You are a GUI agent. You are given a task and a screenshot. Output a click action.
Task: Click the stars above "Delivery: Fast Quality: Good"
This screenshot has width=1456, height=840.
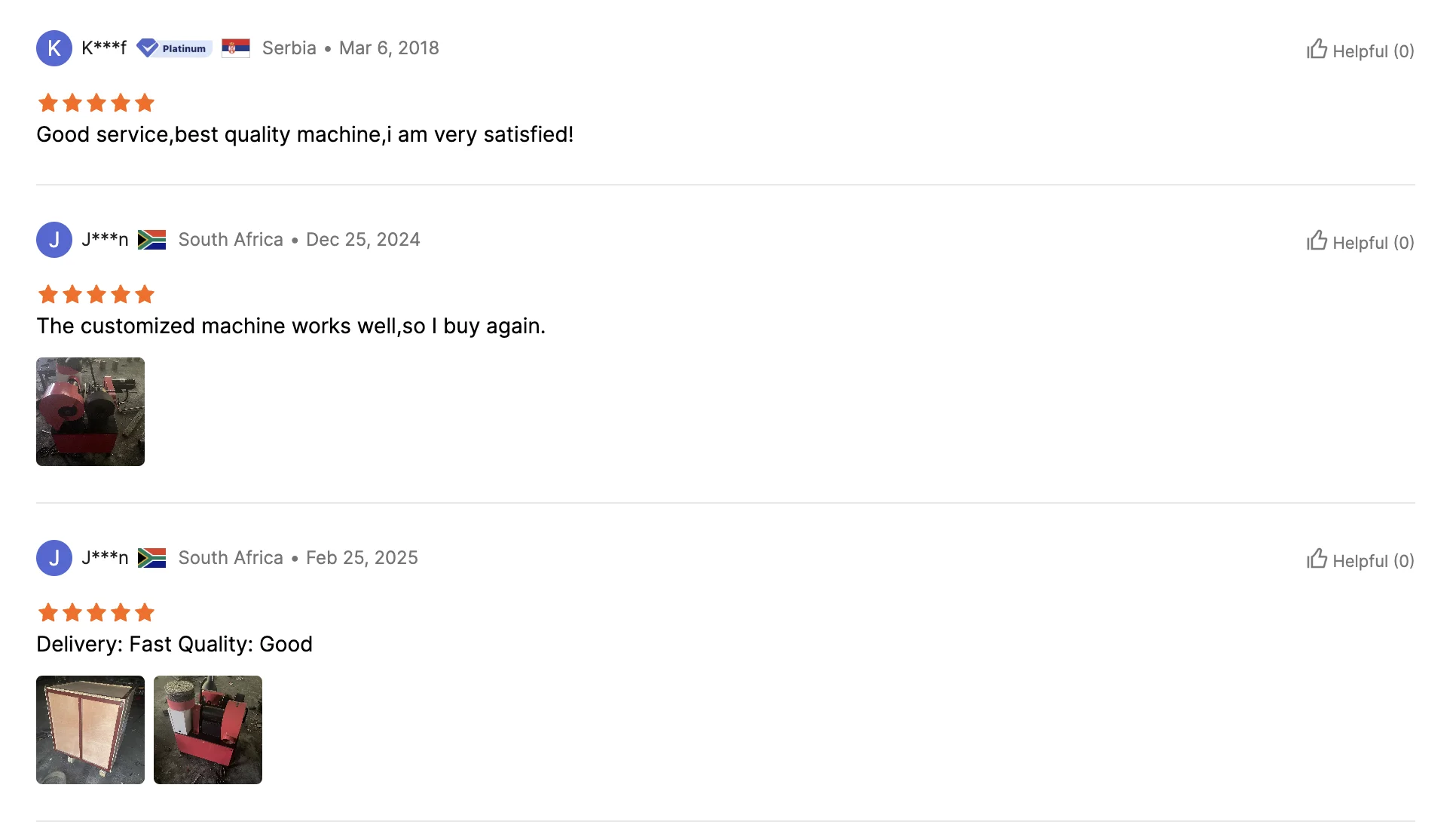click(x=96, y=612)
